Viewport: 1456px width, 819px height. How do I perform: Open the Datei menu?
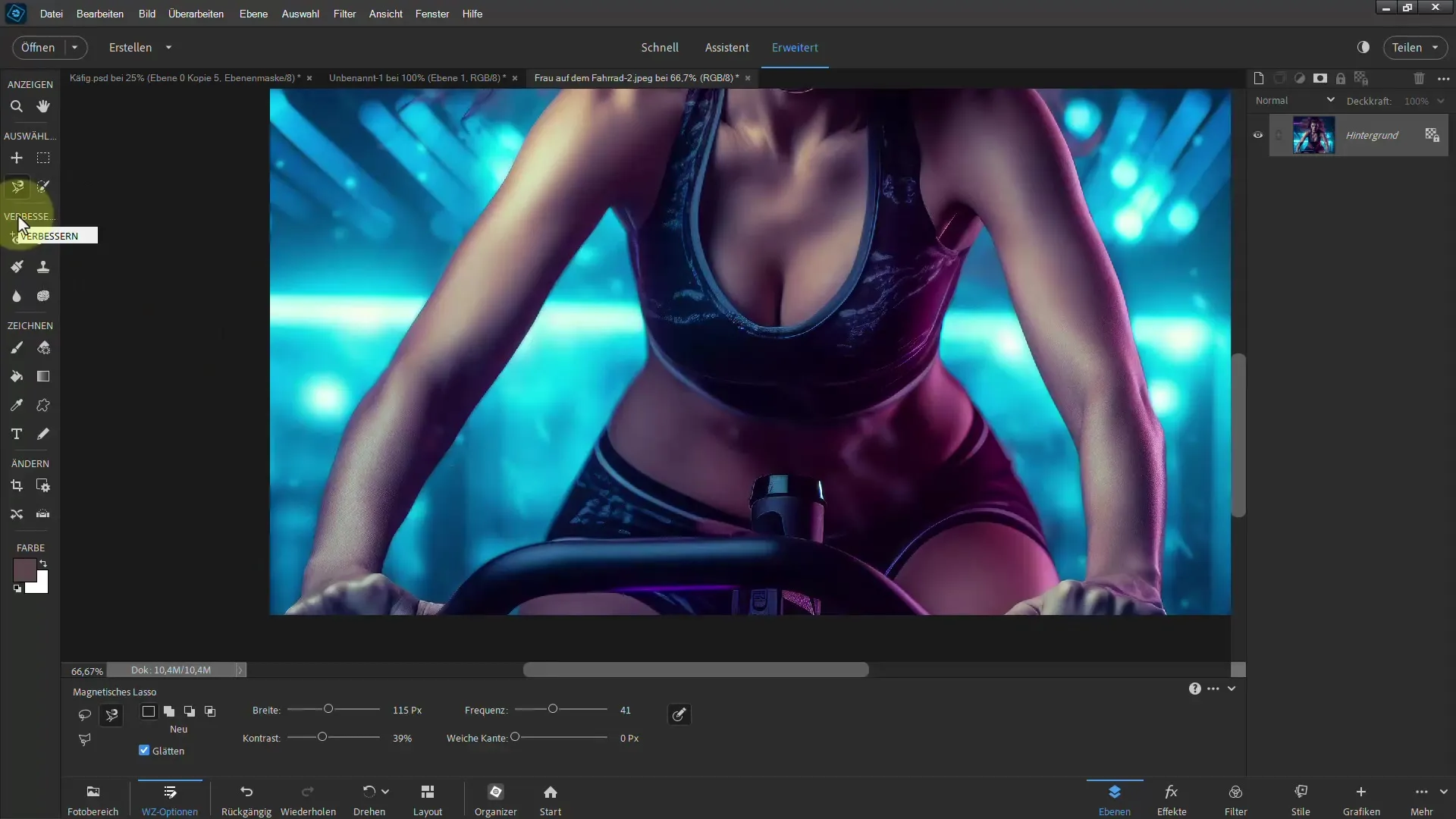[52, 14]
